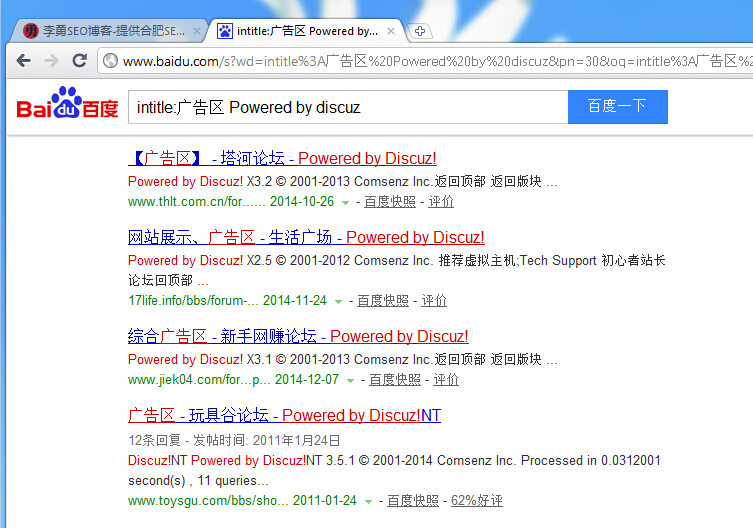Click green URL 17life.info/bbs/forum-...
Image resolution: width=753 pixels, height=528 pixels.
point(194,301)
